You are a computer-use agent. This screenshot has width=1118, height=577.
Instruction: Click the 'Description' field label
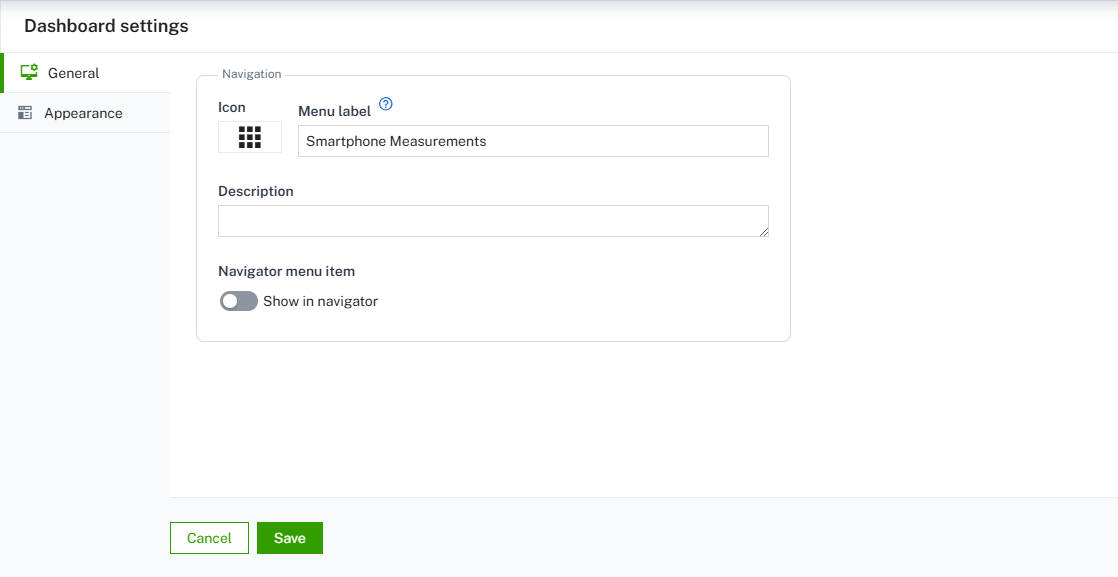pyautogui.click(x=256, y=191)
